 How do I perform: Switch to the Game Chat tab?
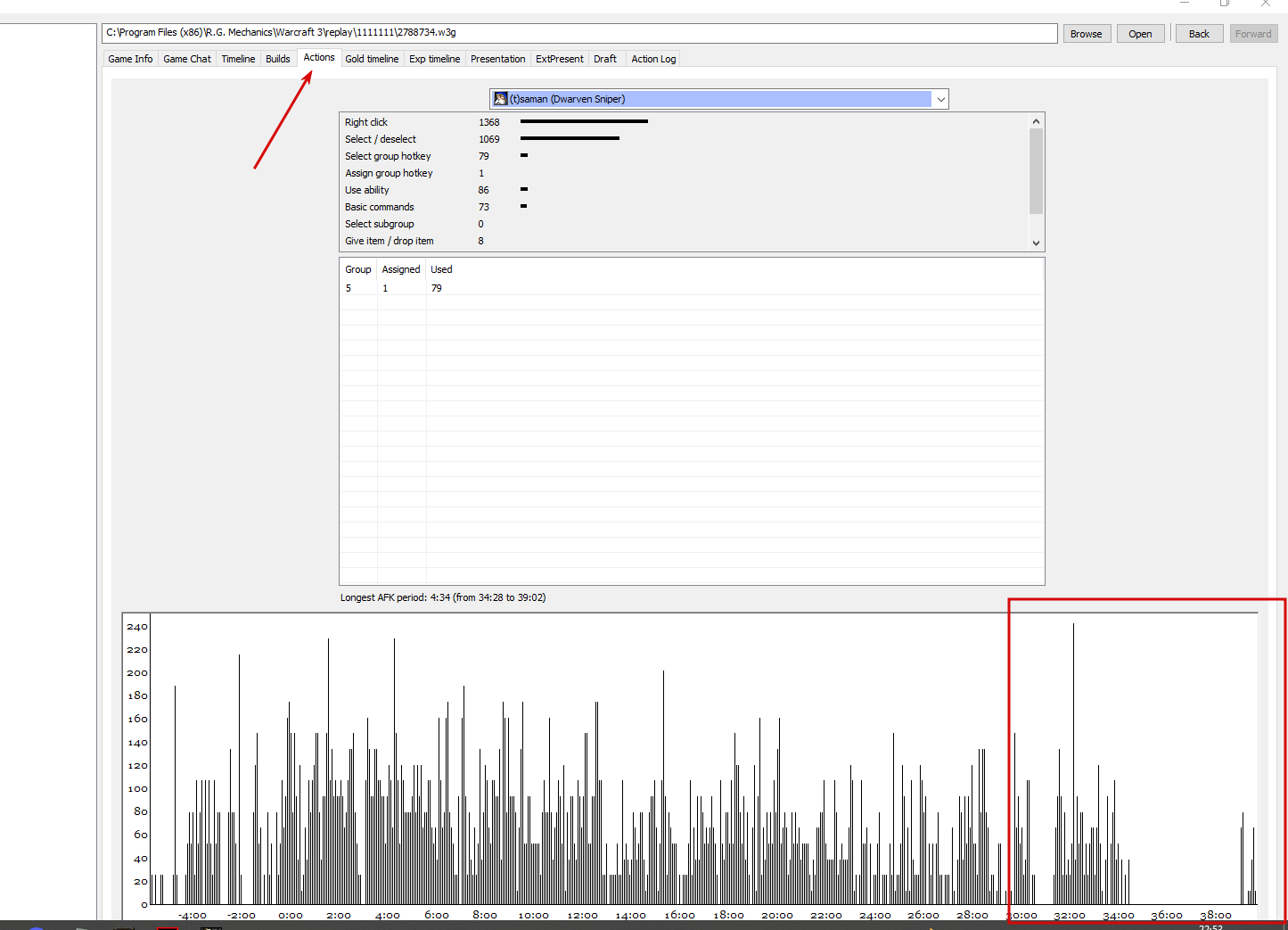(187, 59)
